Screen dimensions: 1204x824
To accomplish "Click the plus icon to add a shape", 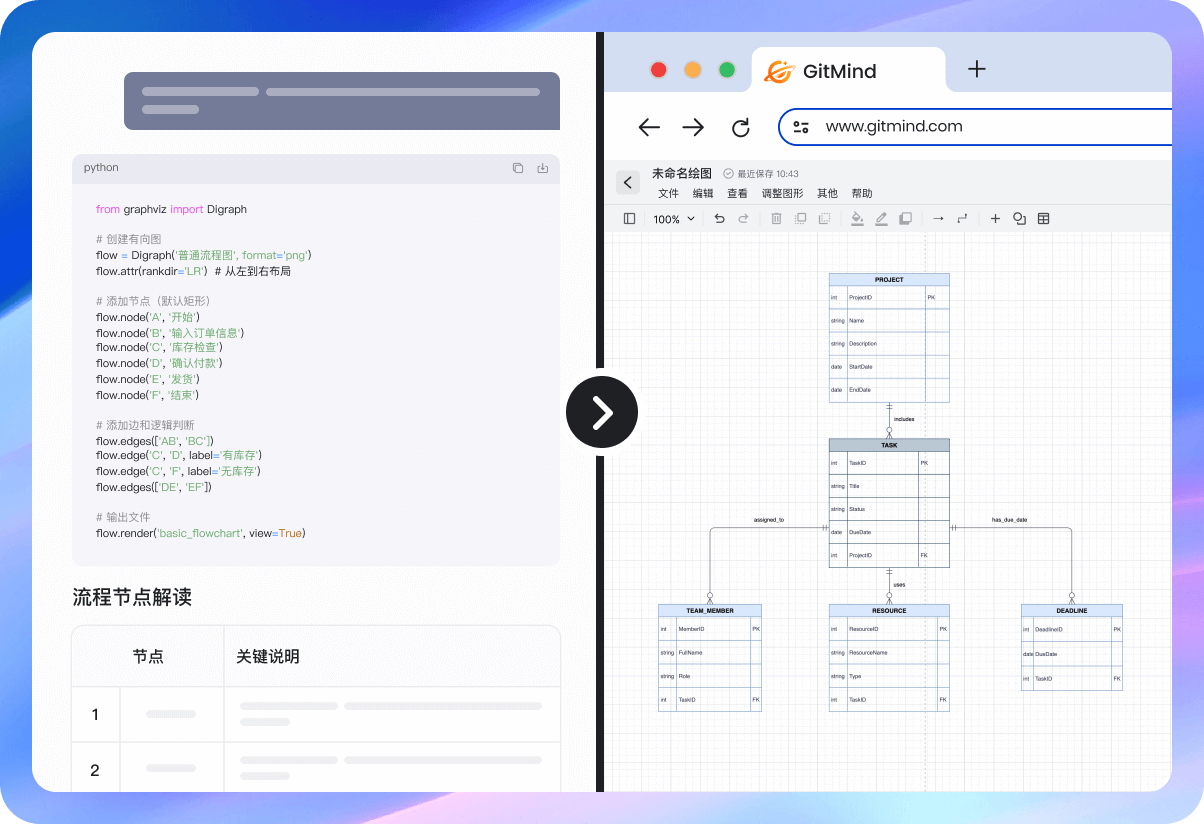I will tap(995, 218).
